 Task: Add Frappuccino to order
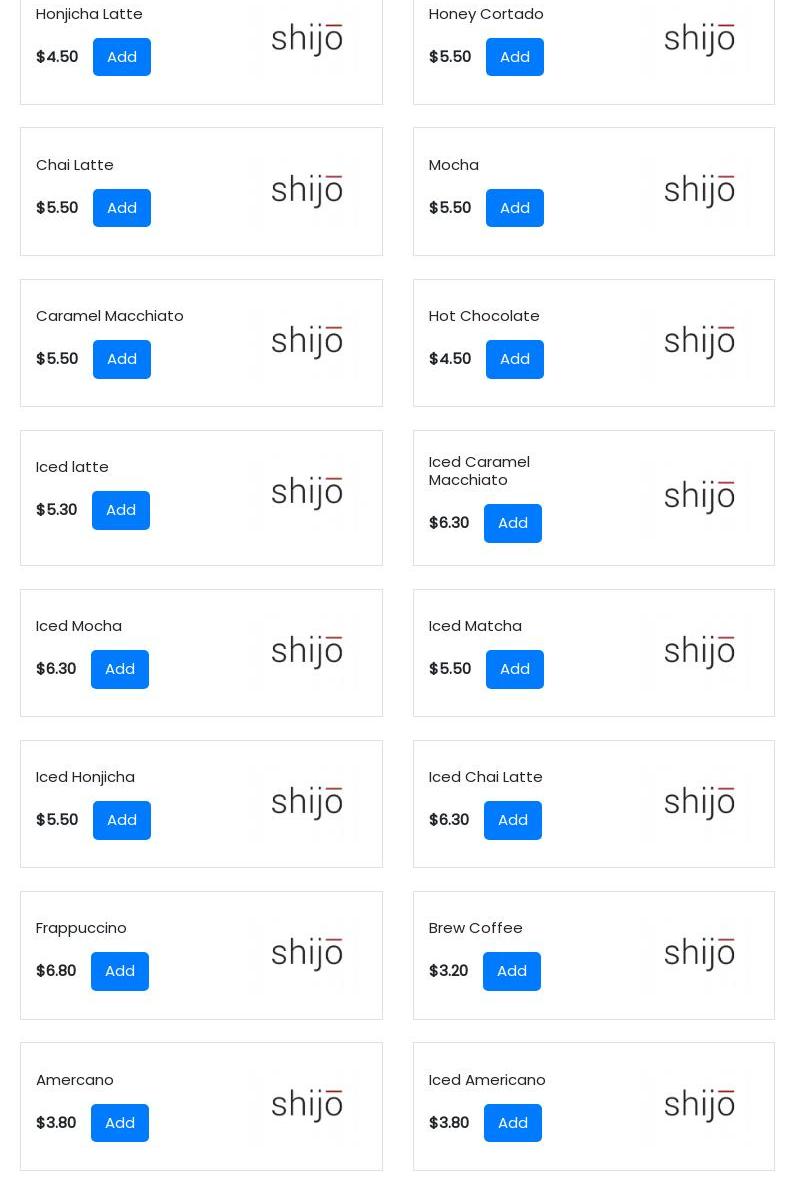click(120, 971)
